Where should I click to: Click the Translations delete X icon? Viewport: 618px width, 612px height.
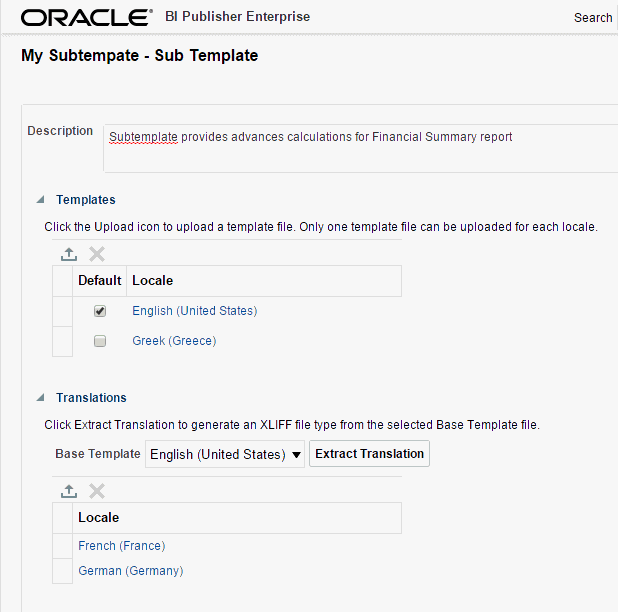coord(97,491)
